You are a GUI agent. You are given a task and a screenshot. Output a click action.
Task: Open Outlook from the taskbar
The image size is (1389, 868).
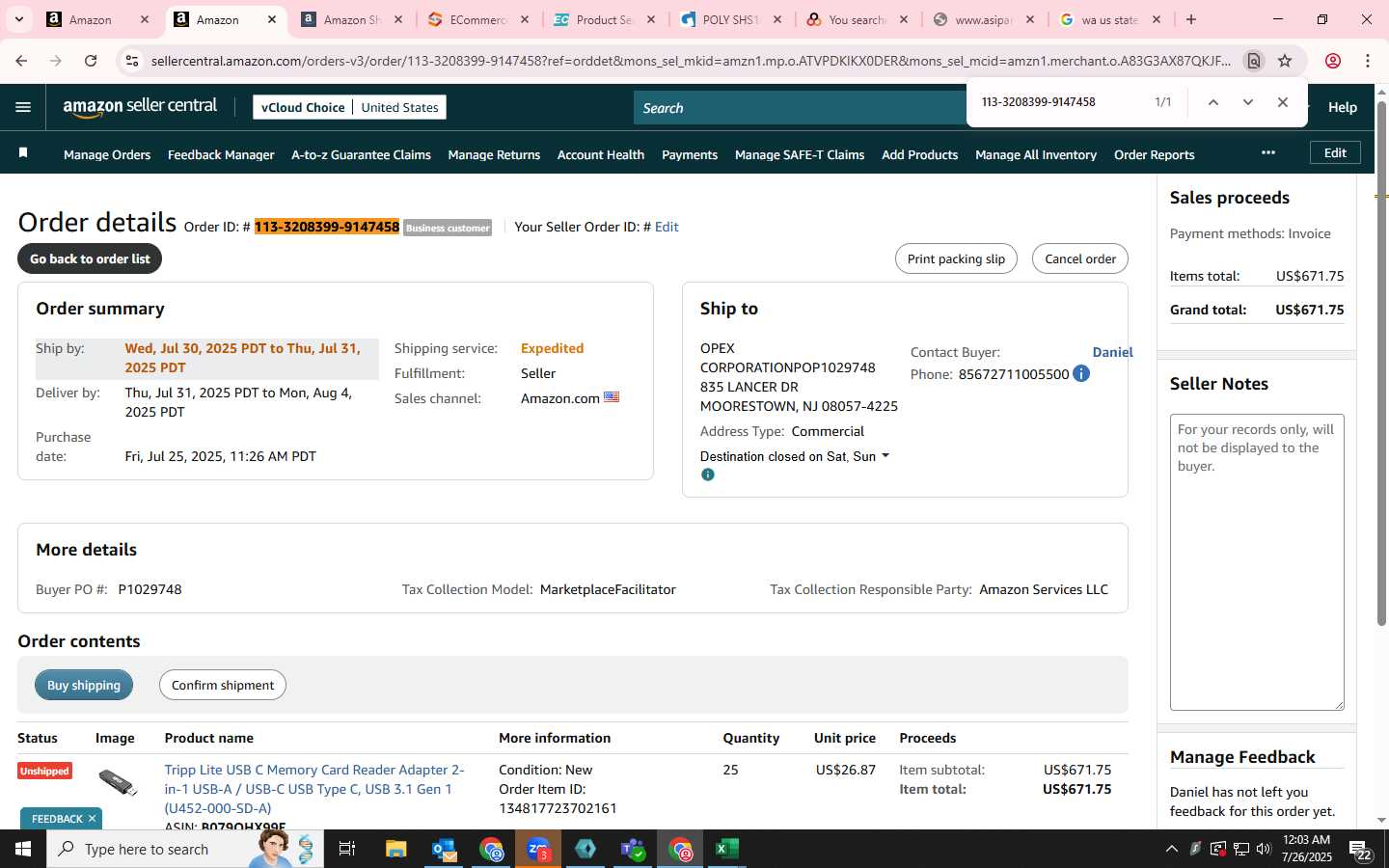[444, 849]
